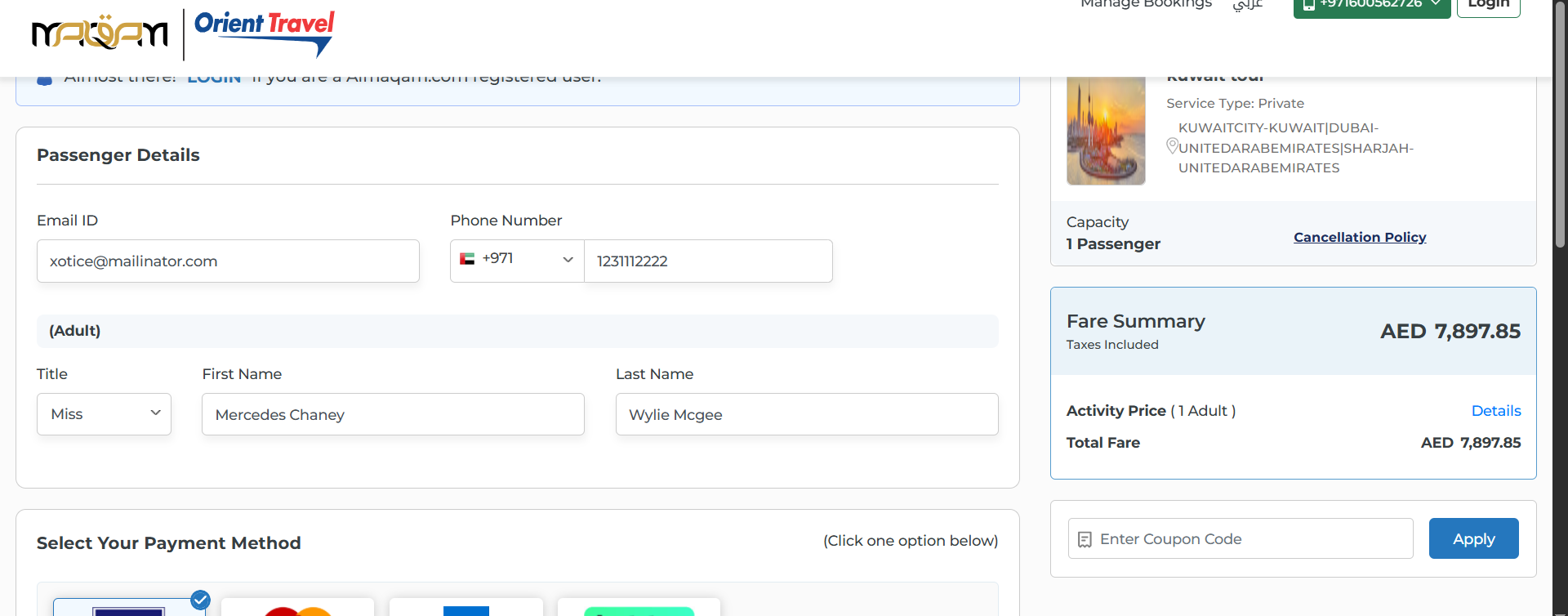View fare Details link for Activity Price
Image resolution: width=1568 pixels, height=616 pixels.
(x=1495, y=411)
